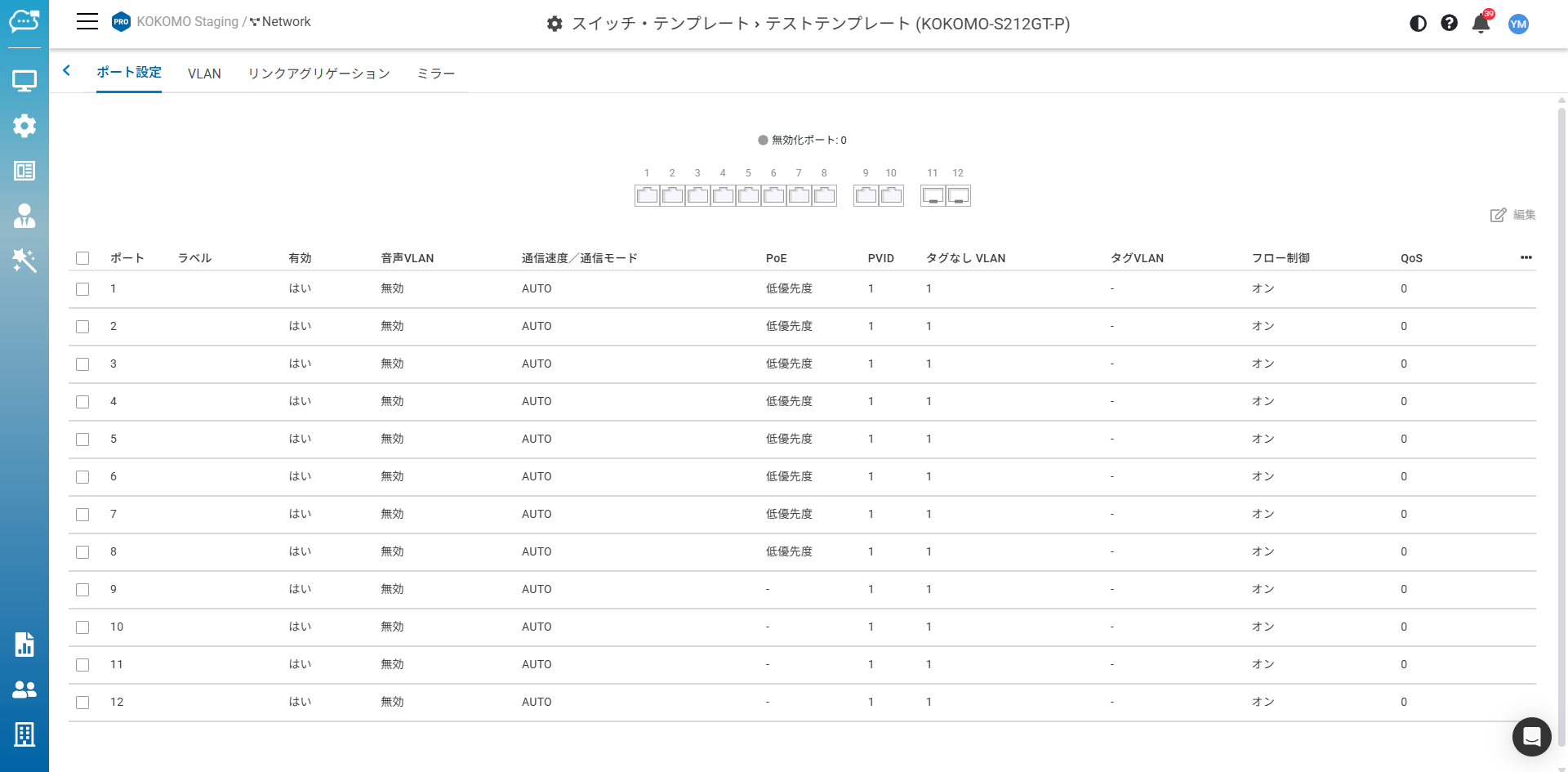Click the 編集 edit button

1512,215
